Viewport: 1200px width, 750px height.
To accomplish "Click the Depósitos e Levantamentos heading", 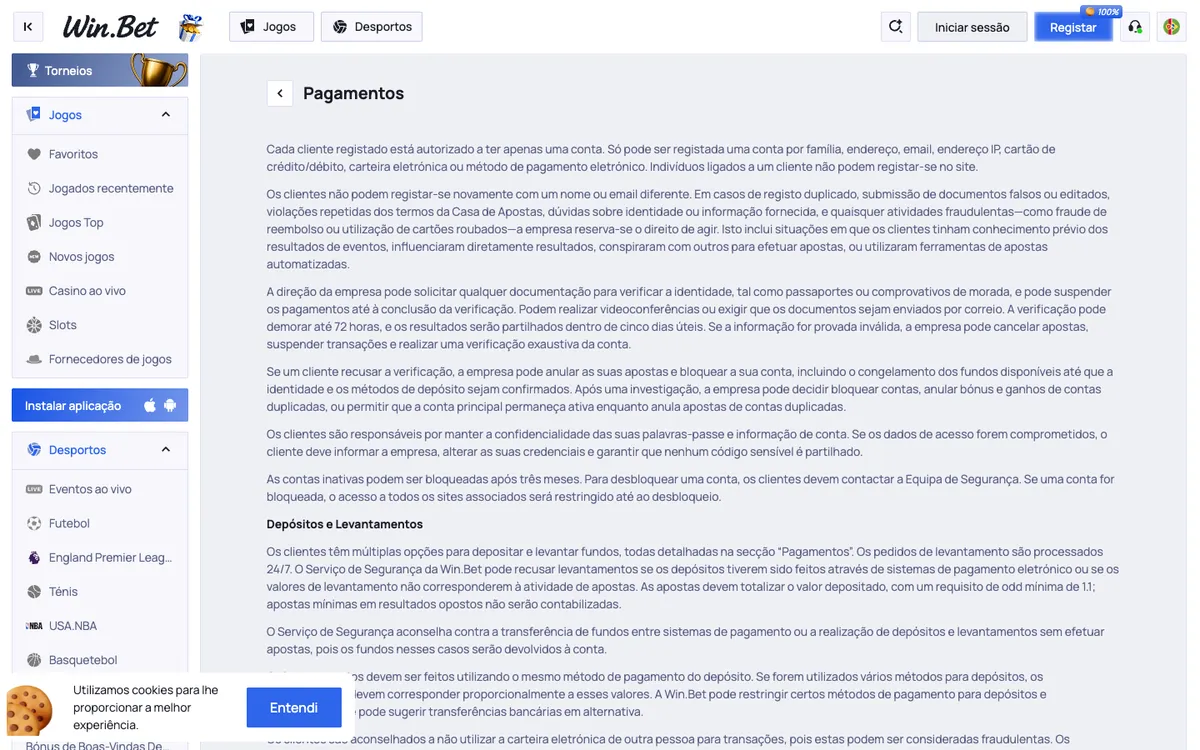I will pos(344,524).
